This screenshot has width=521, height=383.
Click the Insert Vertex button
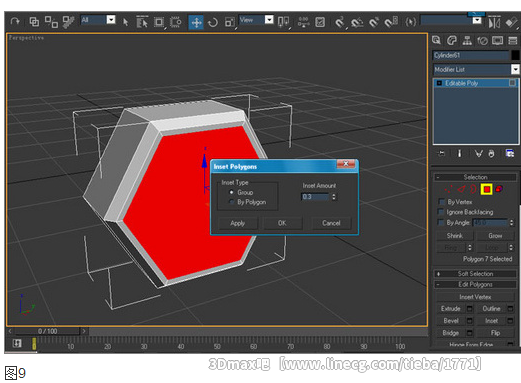pyautogui.click(x=475, y=297)
